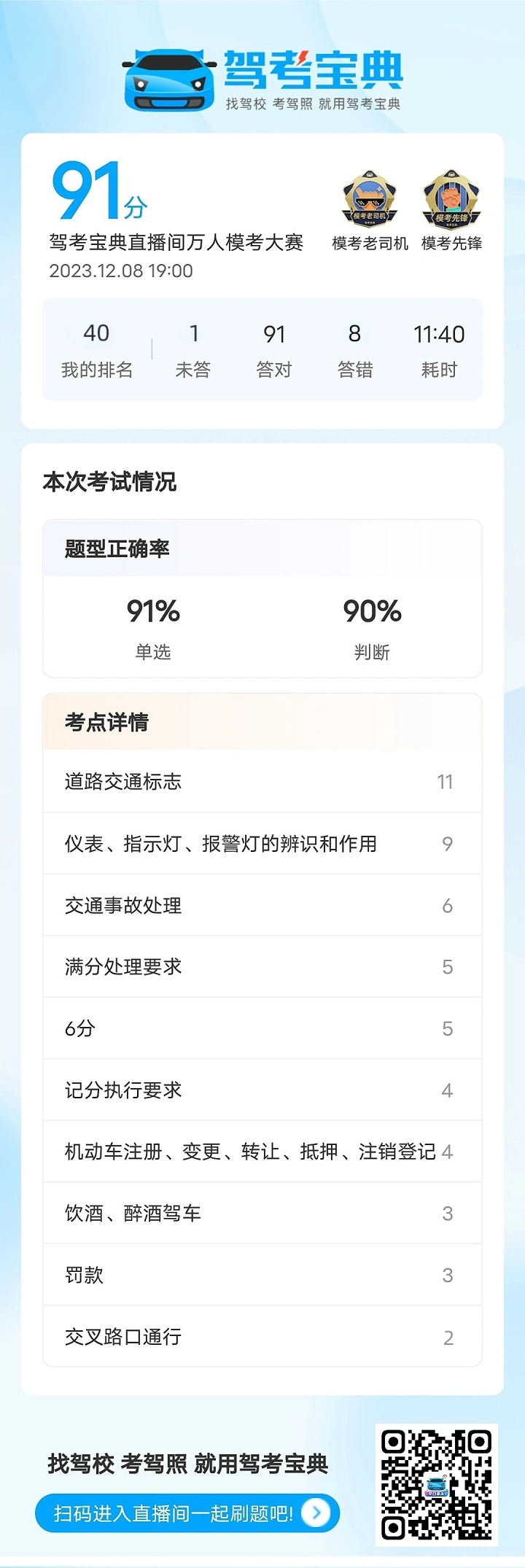Click the blue car logo icon
Image resolution: width=525 pixels, height=1568 pixels.
[169, 80]
